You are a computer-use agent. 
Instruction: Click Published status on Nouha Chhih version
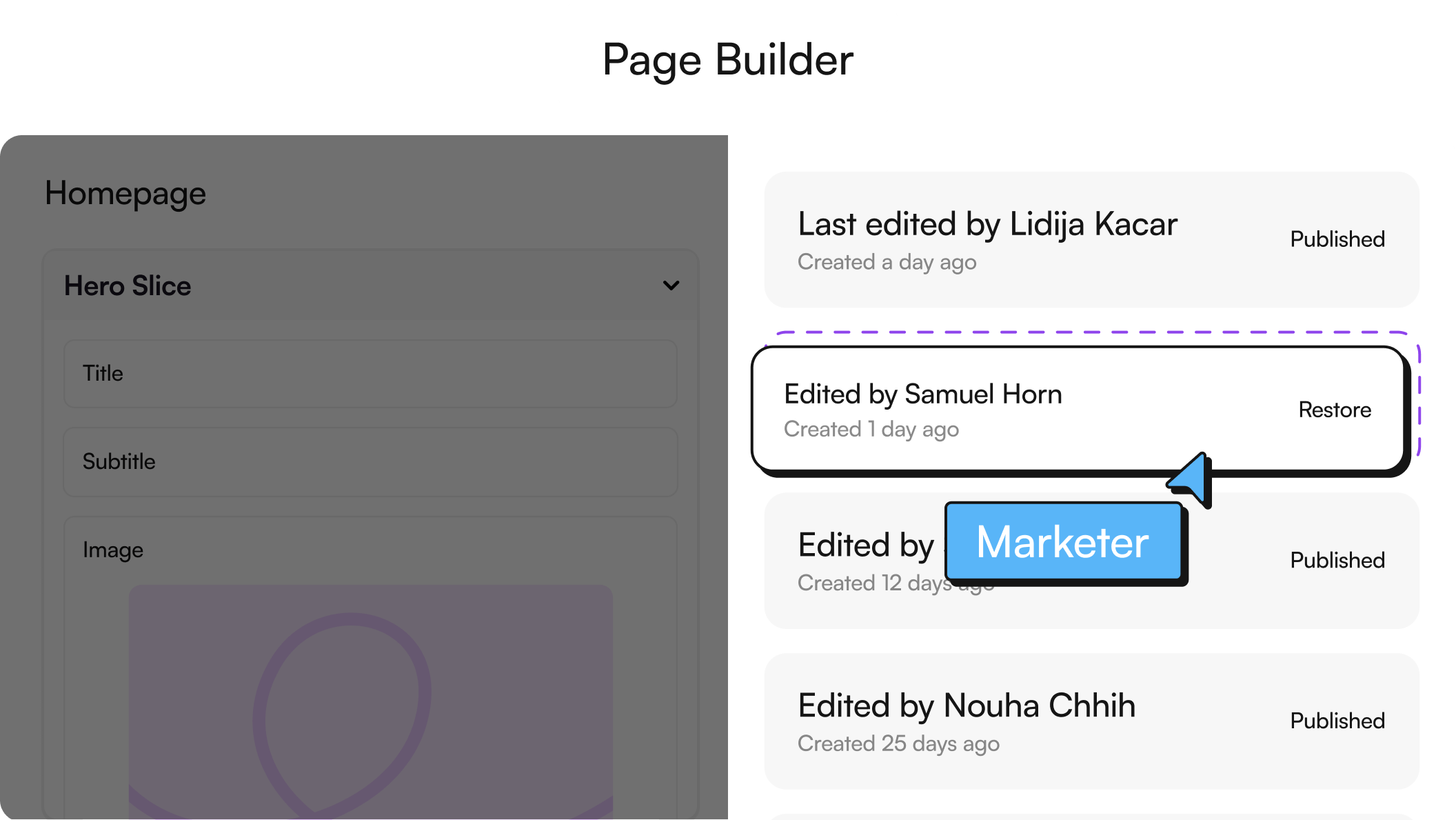[x=1337, y=721]
